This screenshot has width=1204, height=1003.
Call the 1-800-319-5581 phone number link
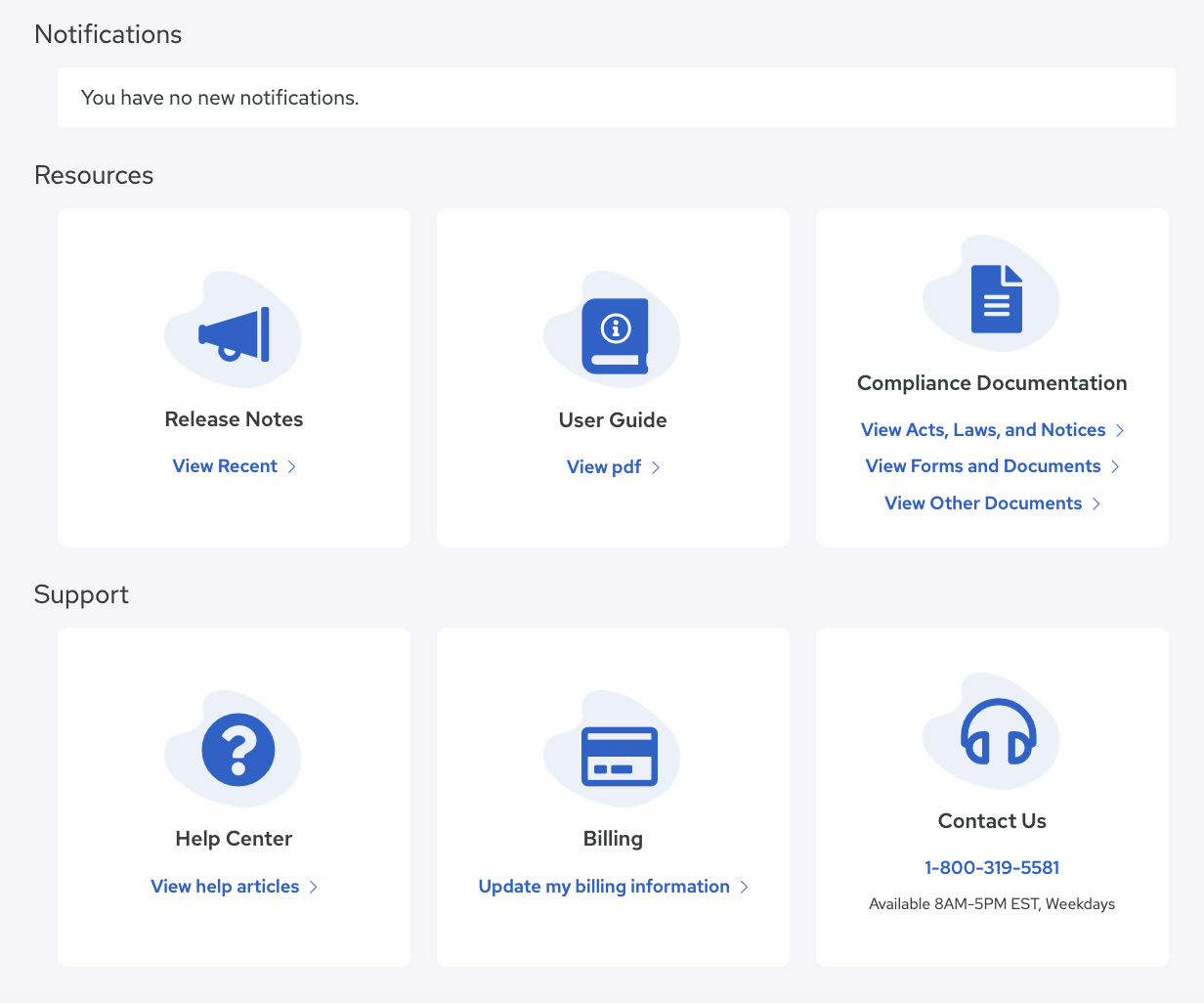pyautogui.click(x=992, y=868)
